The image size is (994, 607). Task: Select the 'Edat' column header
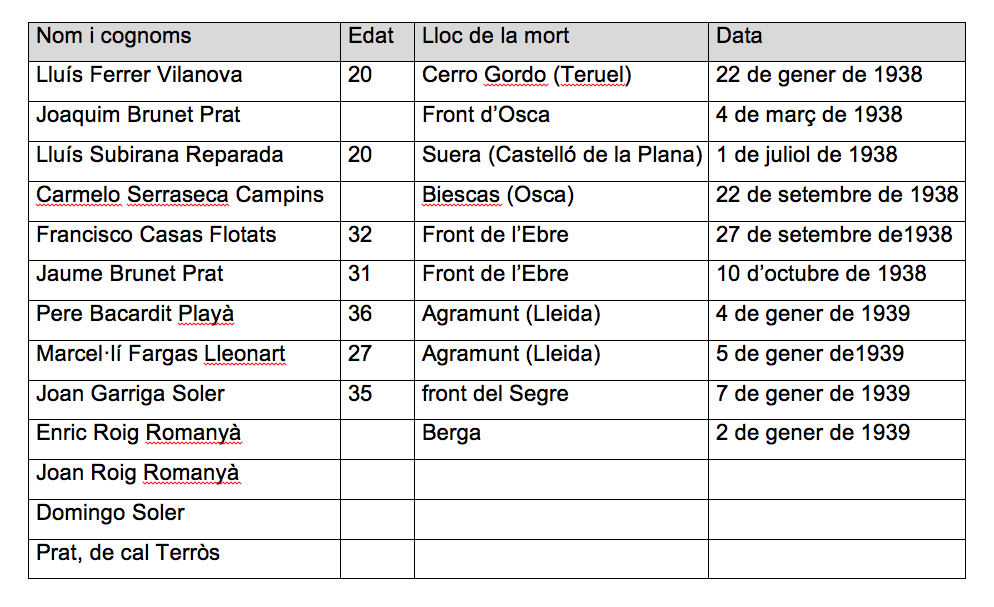[x=377, y=42]
